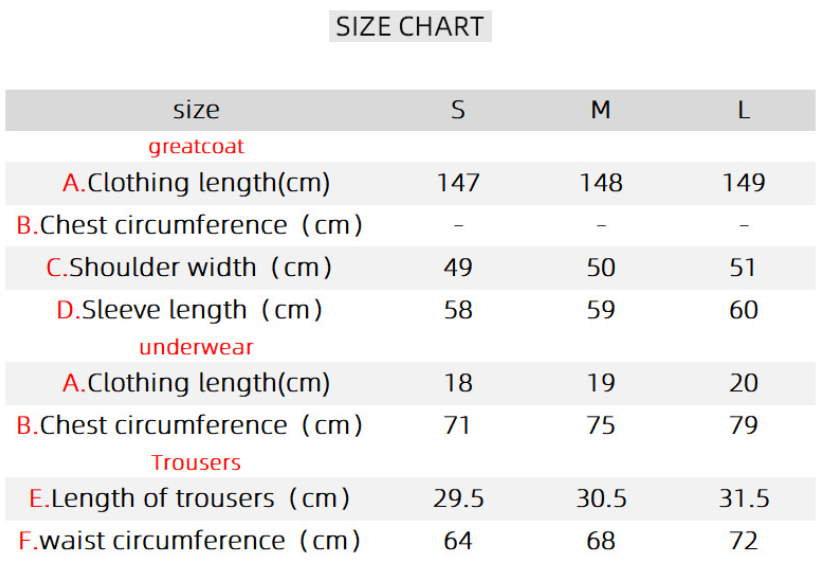Select the waist circumference row label
Viewport: 829px width, 586px height.
pyautogui.click(x=190, y=541)
